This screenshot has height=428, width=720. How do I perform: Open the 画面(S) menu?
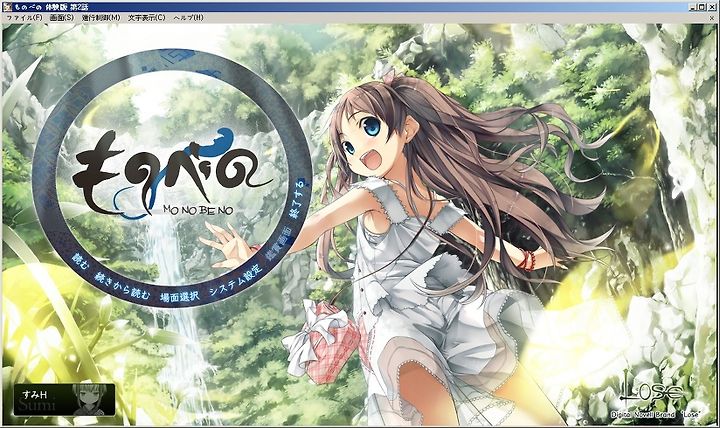pyautogui.click(x=62, y=17)
